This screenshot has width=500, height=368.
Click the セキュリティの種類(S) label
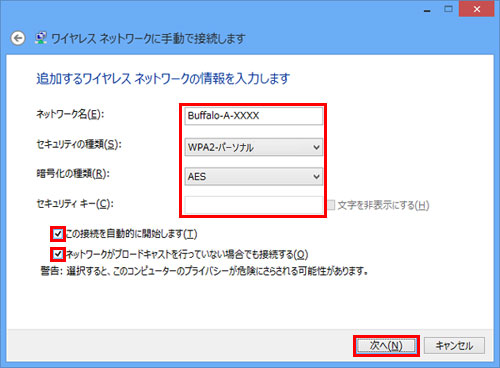click(79, 144)
